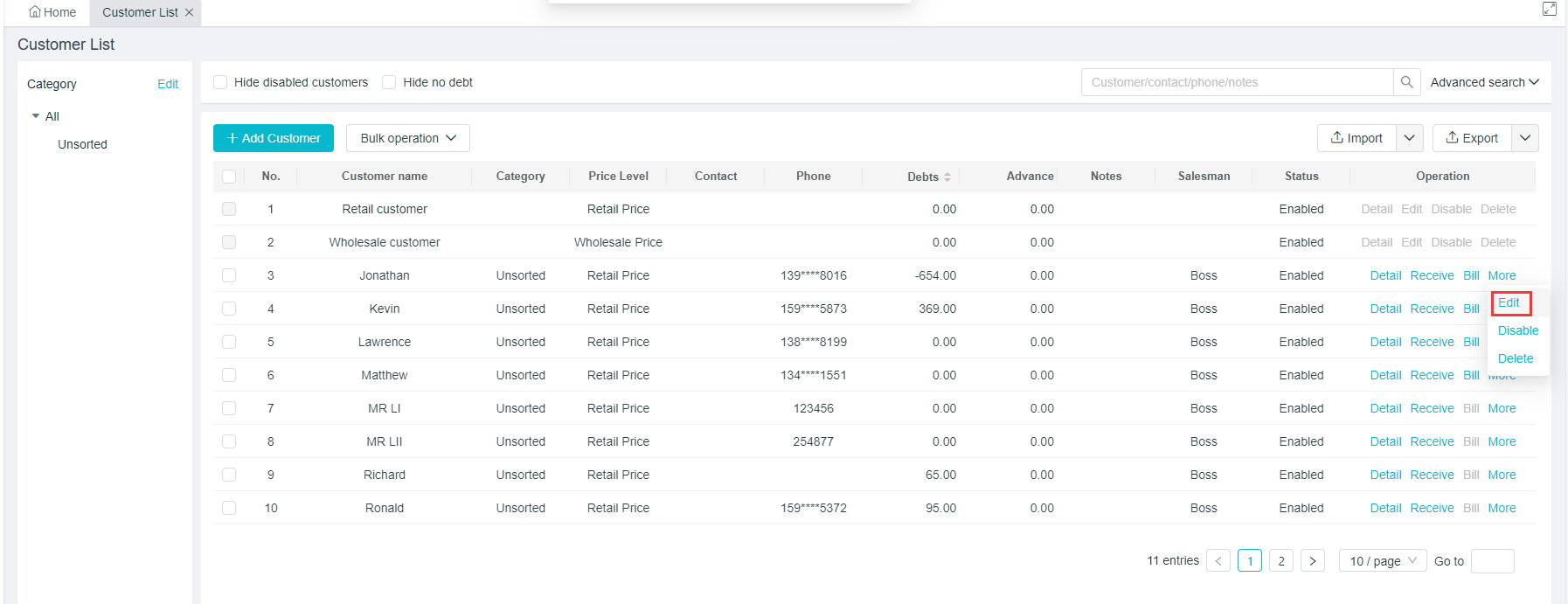Expand the Import dropdown arrow
Image resolution: width=1568 pixels, height=604 pixels.
pos(1409,138)
